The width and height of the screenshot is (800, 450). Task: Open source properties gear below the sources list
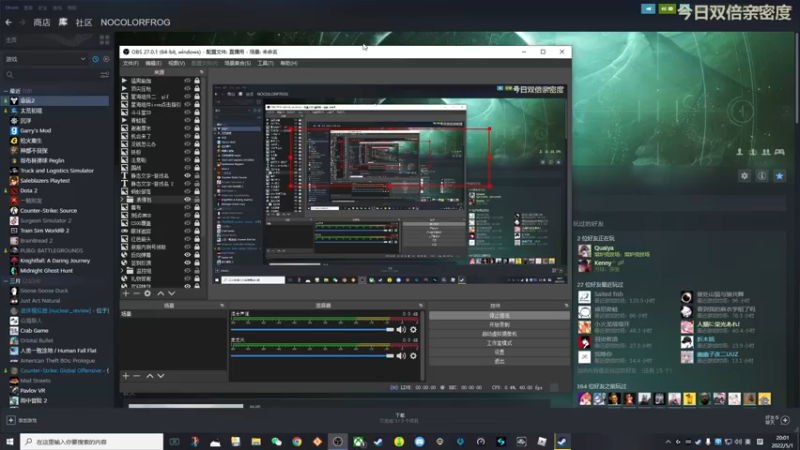click(x=147, y=293)
